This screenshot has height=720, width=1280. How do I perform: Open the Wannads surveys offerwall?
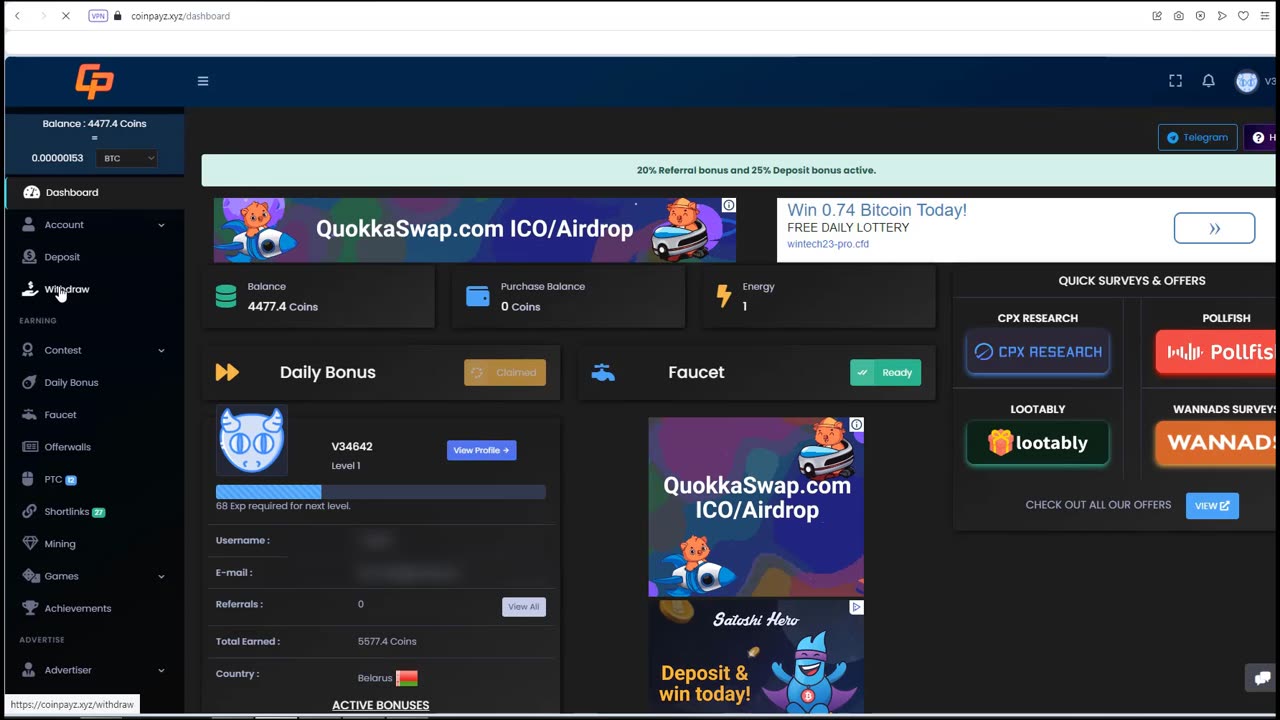point(1215,443)
